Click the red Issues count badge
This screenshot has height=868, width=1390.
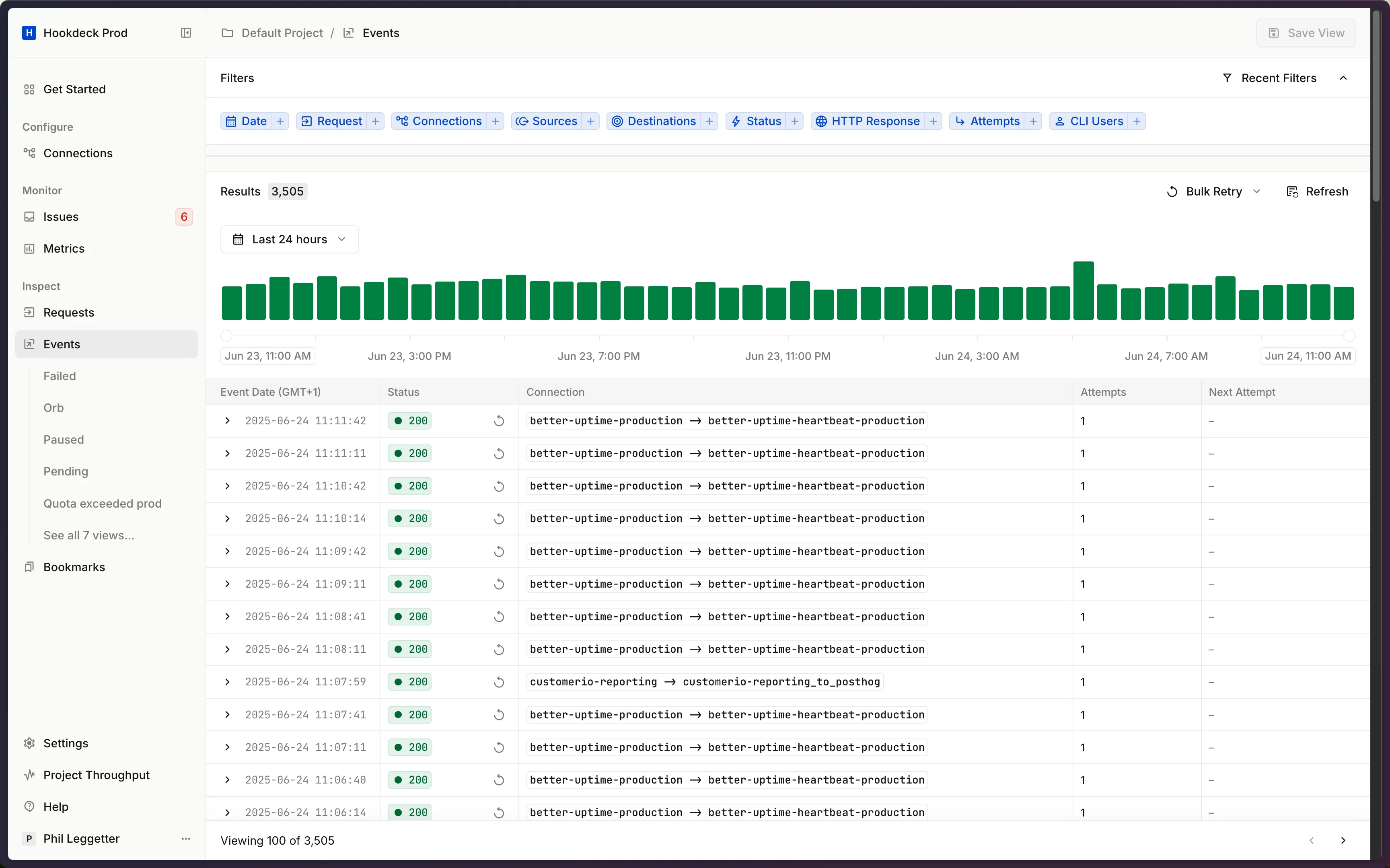coord(184,217)
